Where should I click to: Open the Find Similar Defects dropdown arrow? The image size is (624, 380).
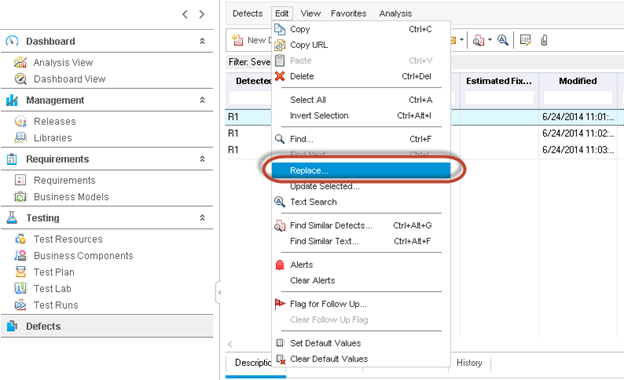[490, 40]
